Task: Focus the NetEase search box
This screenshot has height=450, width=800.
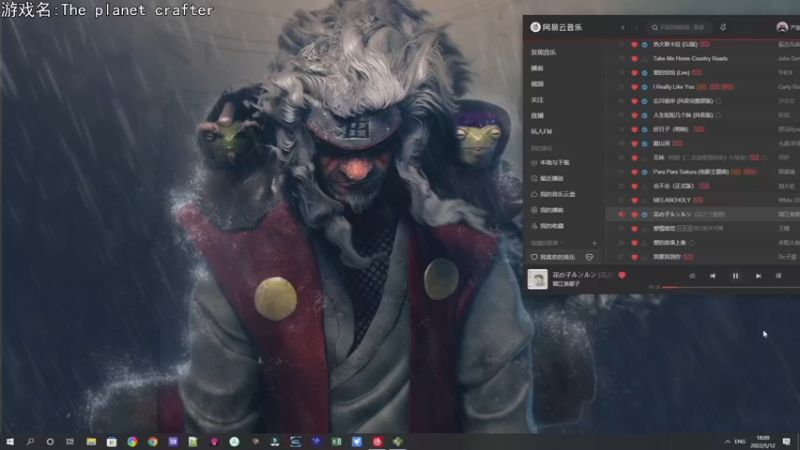Action: click(x=680, y=28)
